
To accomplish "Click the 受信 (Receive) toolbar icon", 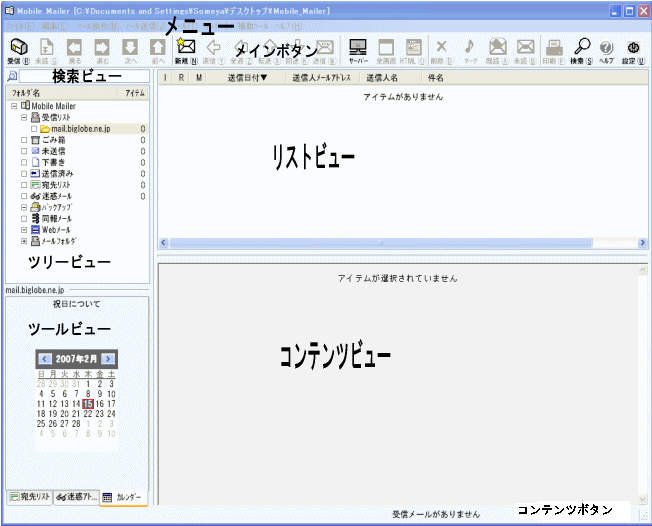I will [18, 48].
